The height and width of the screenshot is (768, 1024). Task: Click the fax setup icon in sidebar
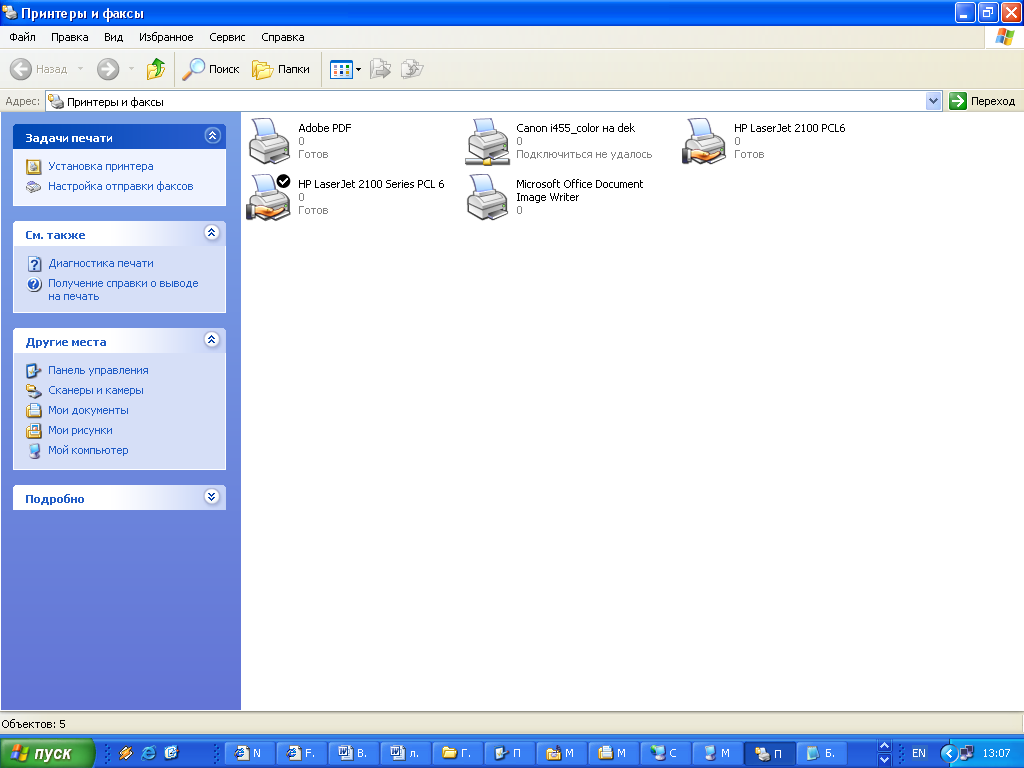[34, 187]
